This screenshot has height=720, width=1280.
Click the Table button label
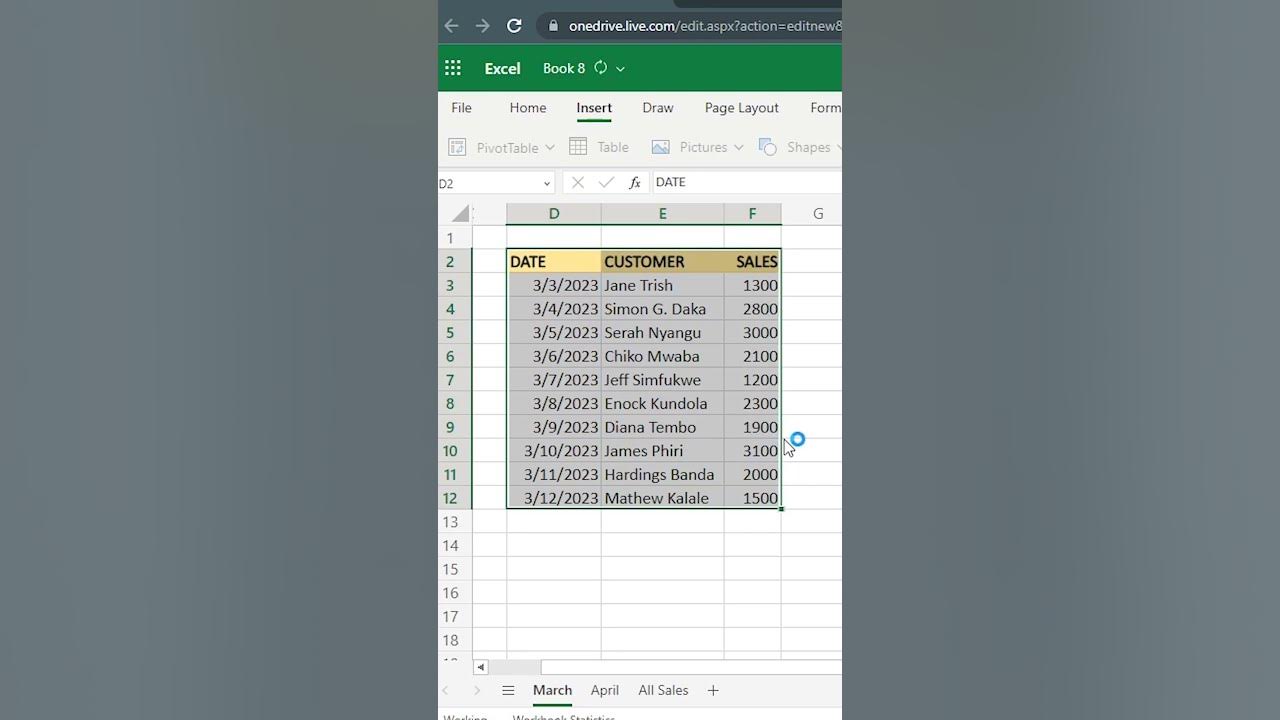tap(613, 147)
